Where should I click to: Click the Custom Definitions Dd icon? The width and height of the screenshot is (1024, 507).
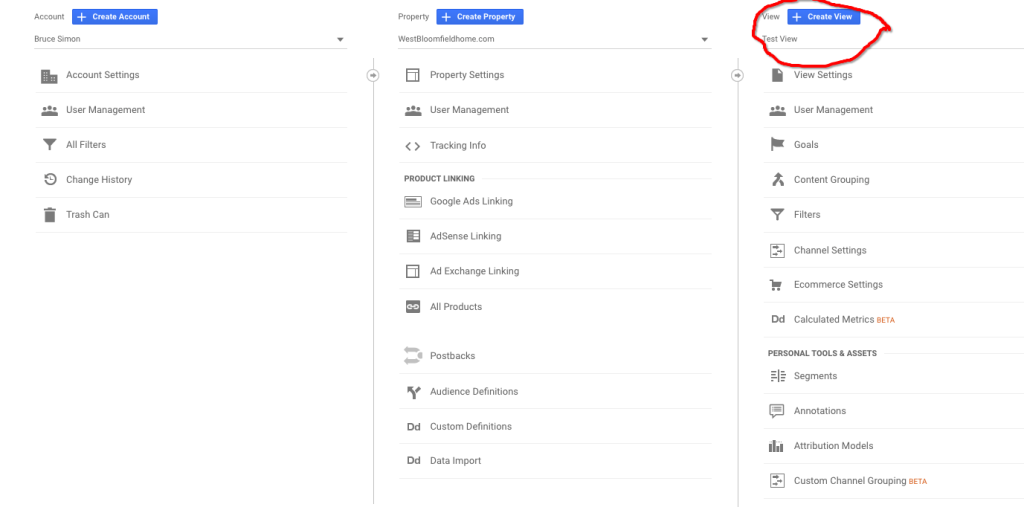[413, 427]
